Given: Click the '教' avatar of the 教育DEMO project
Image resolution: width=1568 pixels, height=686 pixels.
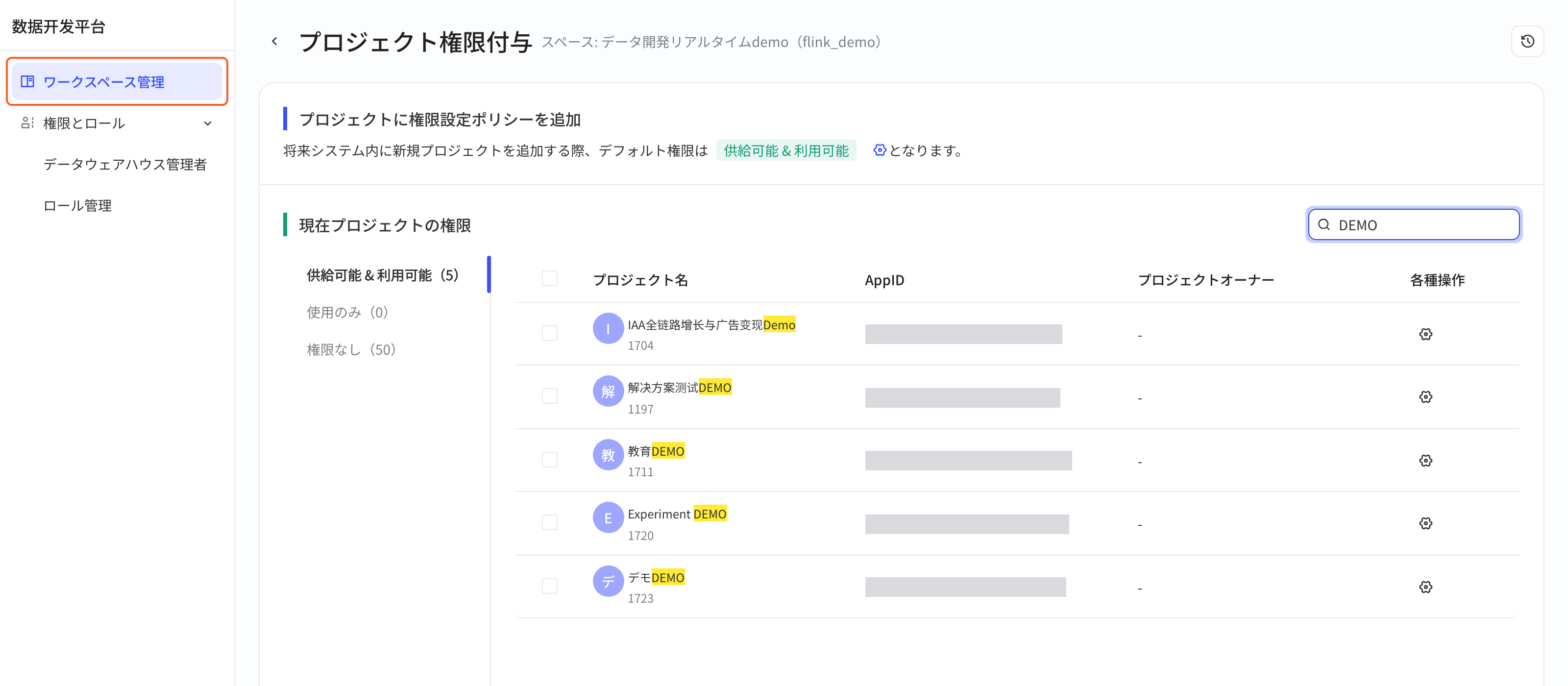Looking at the screenshot, I should (608, 455).
